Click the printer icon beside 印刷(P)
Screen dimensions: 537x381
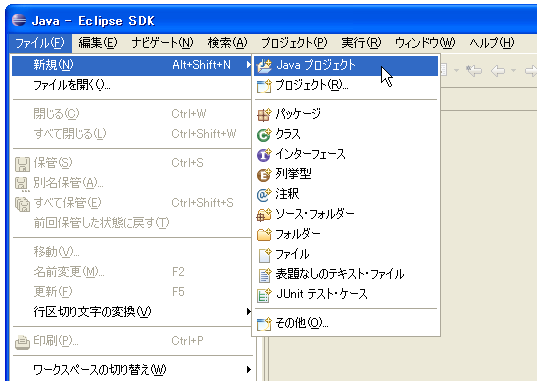click(x=22, y=342)
